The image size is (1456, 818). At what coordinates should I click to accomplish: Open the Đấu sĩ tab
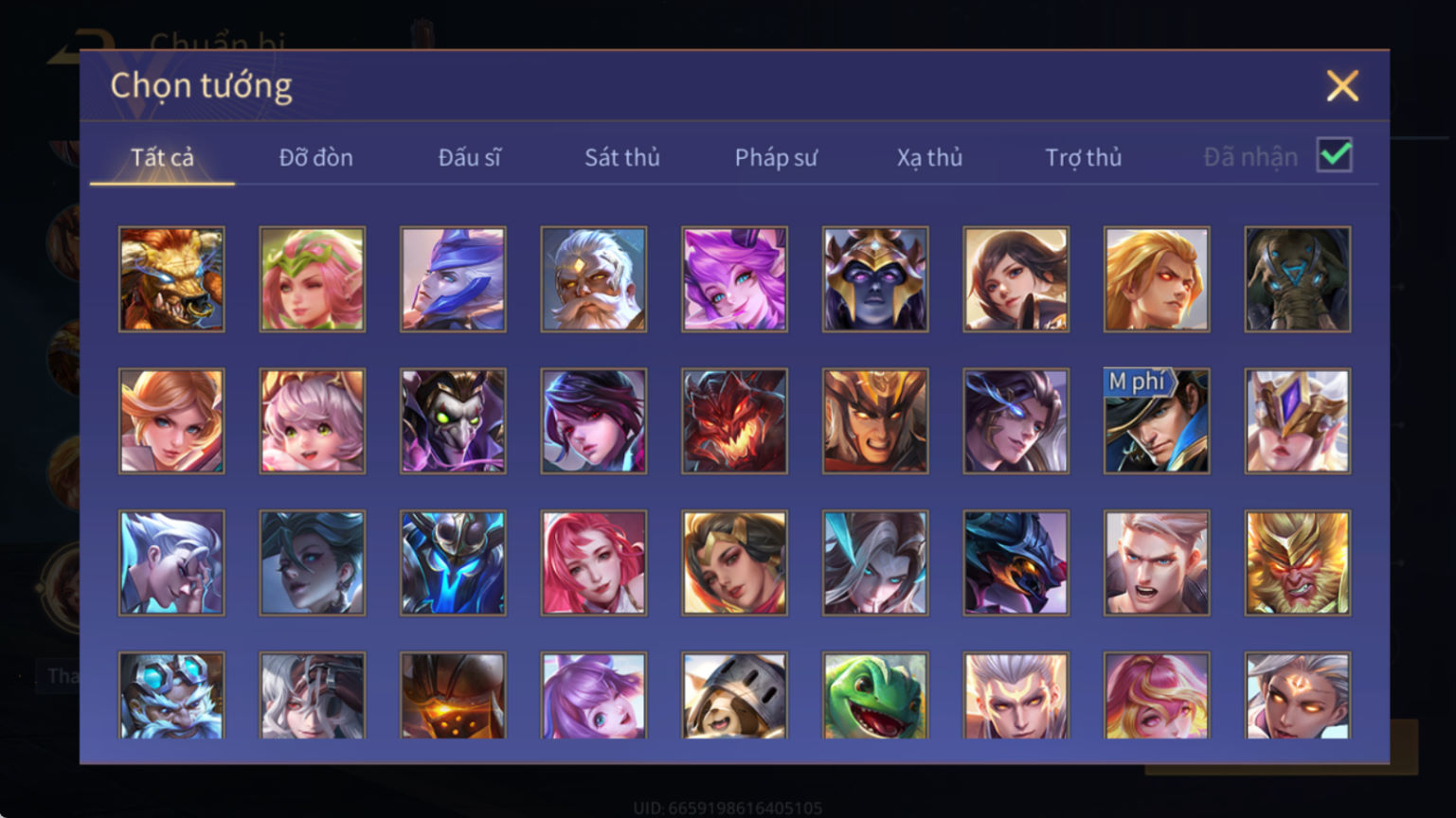(469, 157)
